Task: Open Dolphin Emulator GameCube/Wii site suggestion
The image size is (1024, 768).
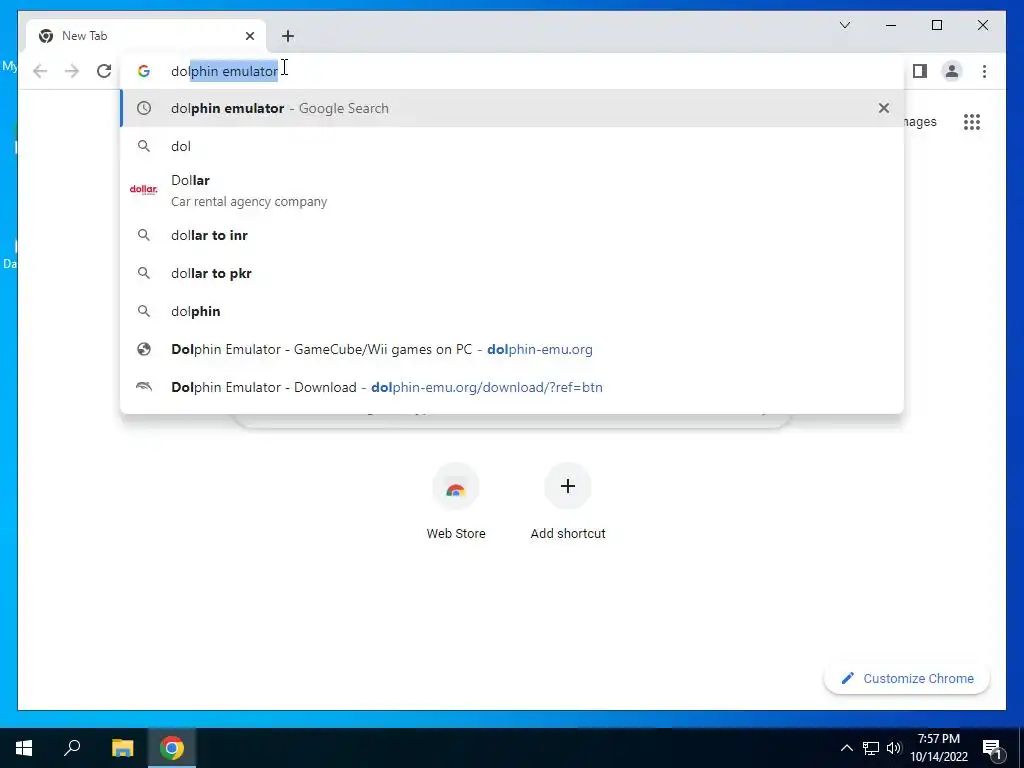Action: click(512, 349)
